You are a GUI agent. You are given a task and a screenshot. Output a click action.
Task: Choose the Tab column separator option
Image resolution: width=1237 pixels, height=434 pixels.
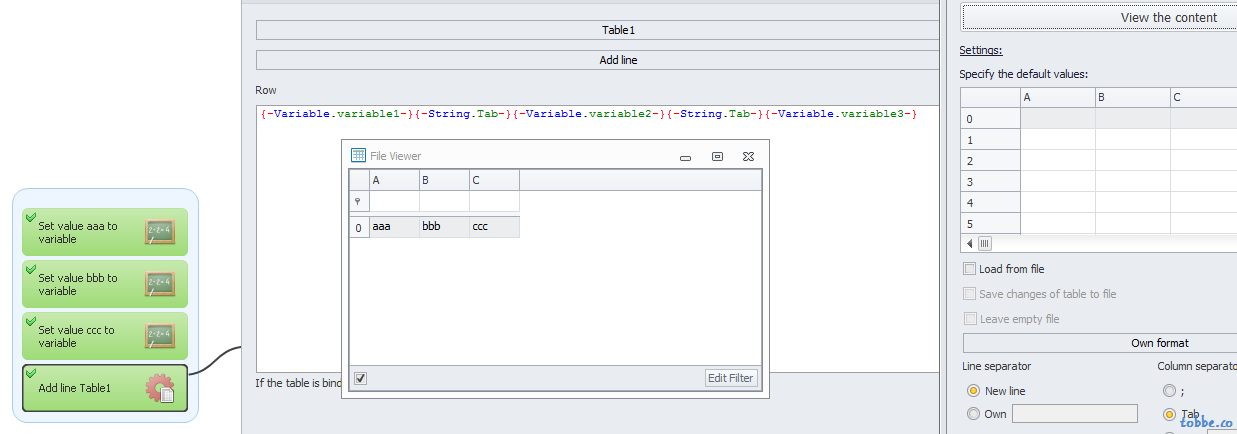(x=1169, y=414)
